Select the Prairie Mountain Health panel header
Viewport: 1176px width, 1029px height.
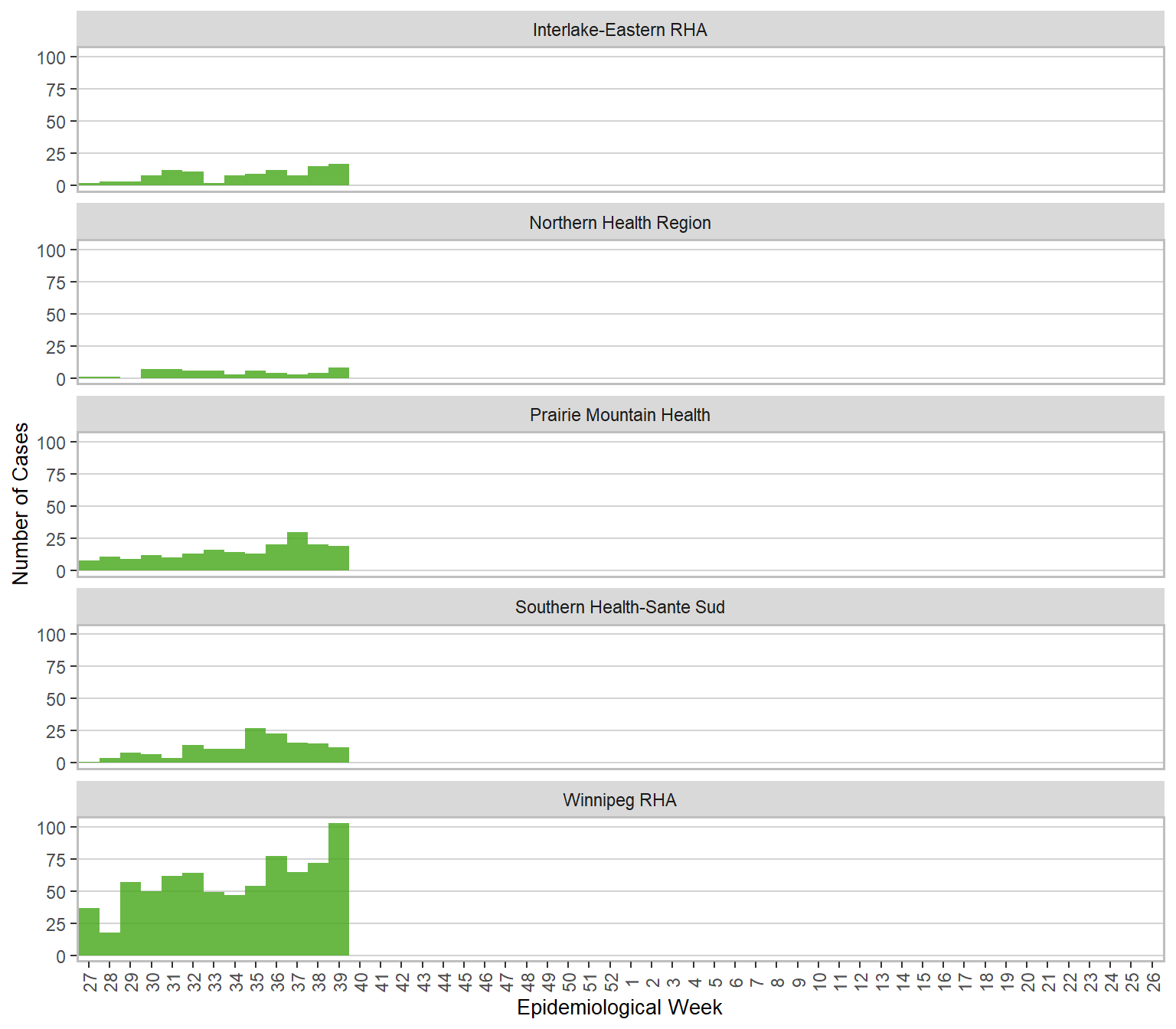coord(619,415)
